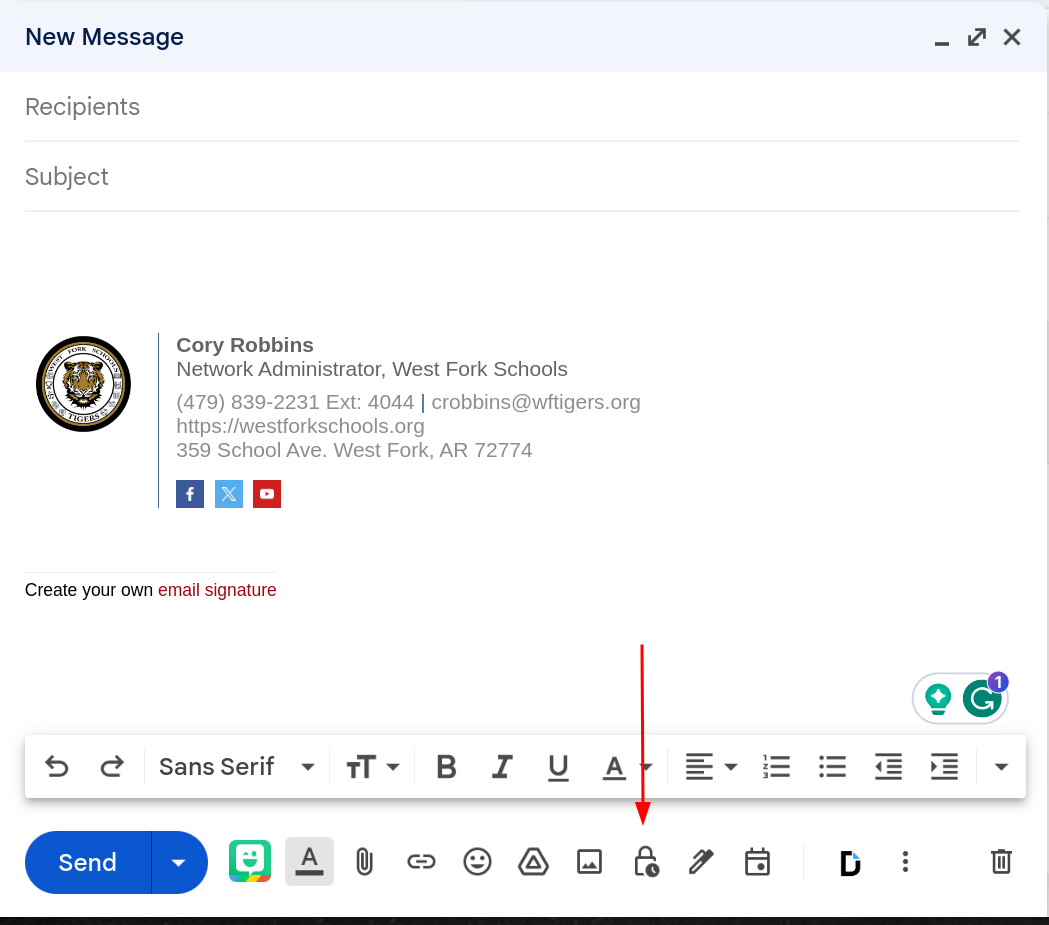Image resolution: width=1049 pixels, height=925 pixels.
Task: Send the email message
Action: [88, 862]
